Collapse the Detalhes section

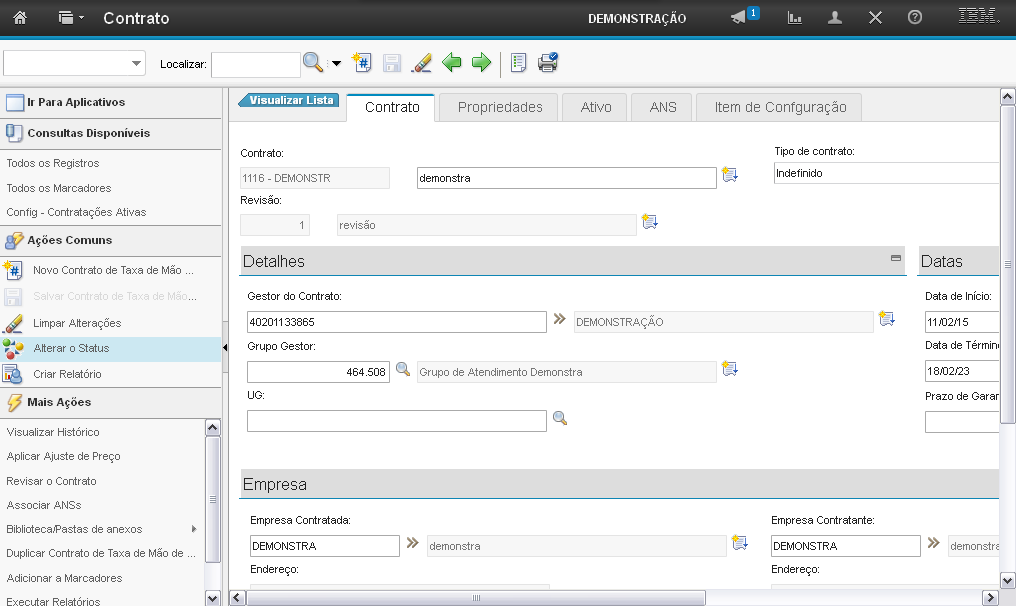[896, 258]
